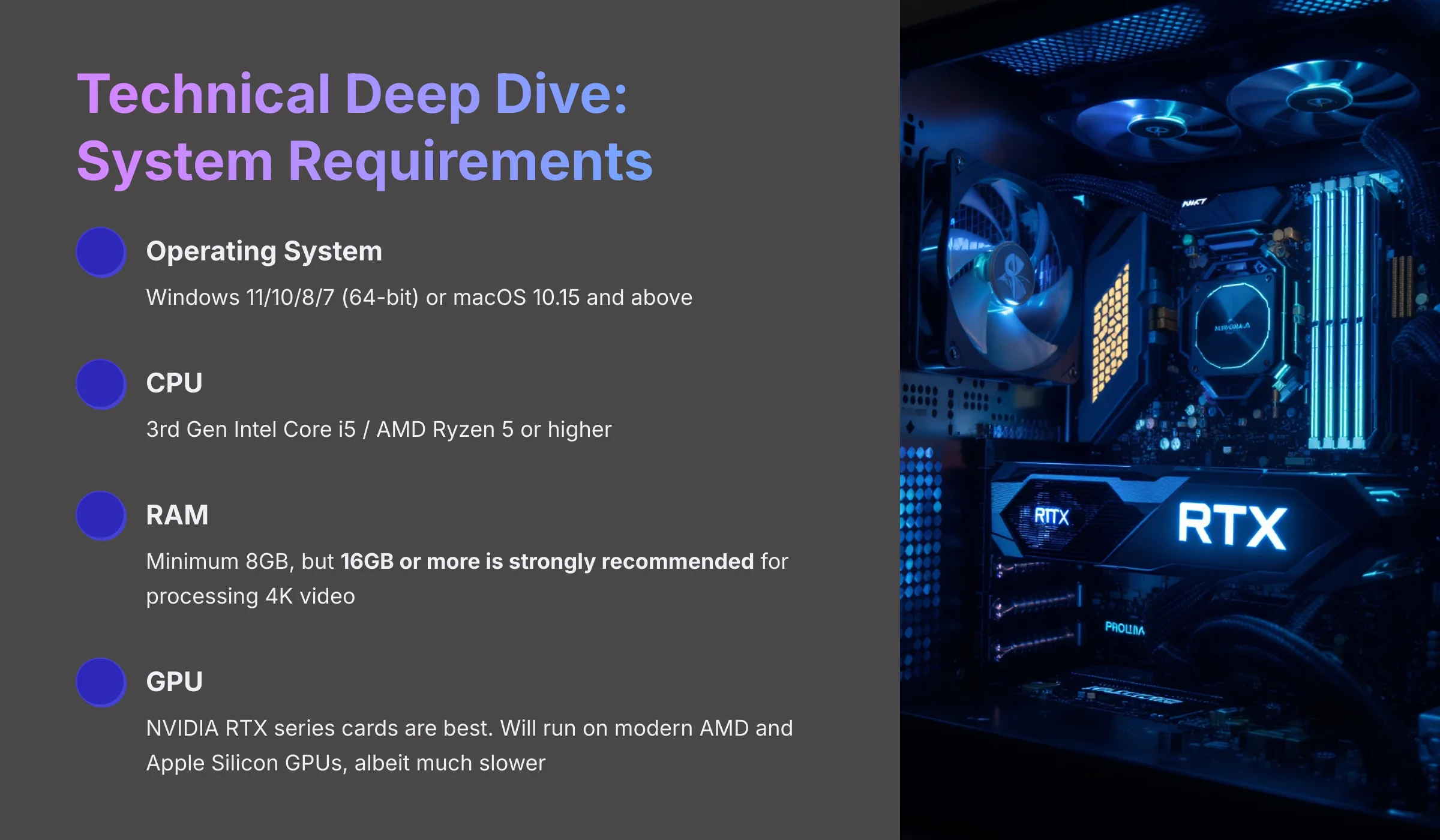Select the 'RAM' heading
Viewport: 1440px width, 840px height.
pos(178,515)
